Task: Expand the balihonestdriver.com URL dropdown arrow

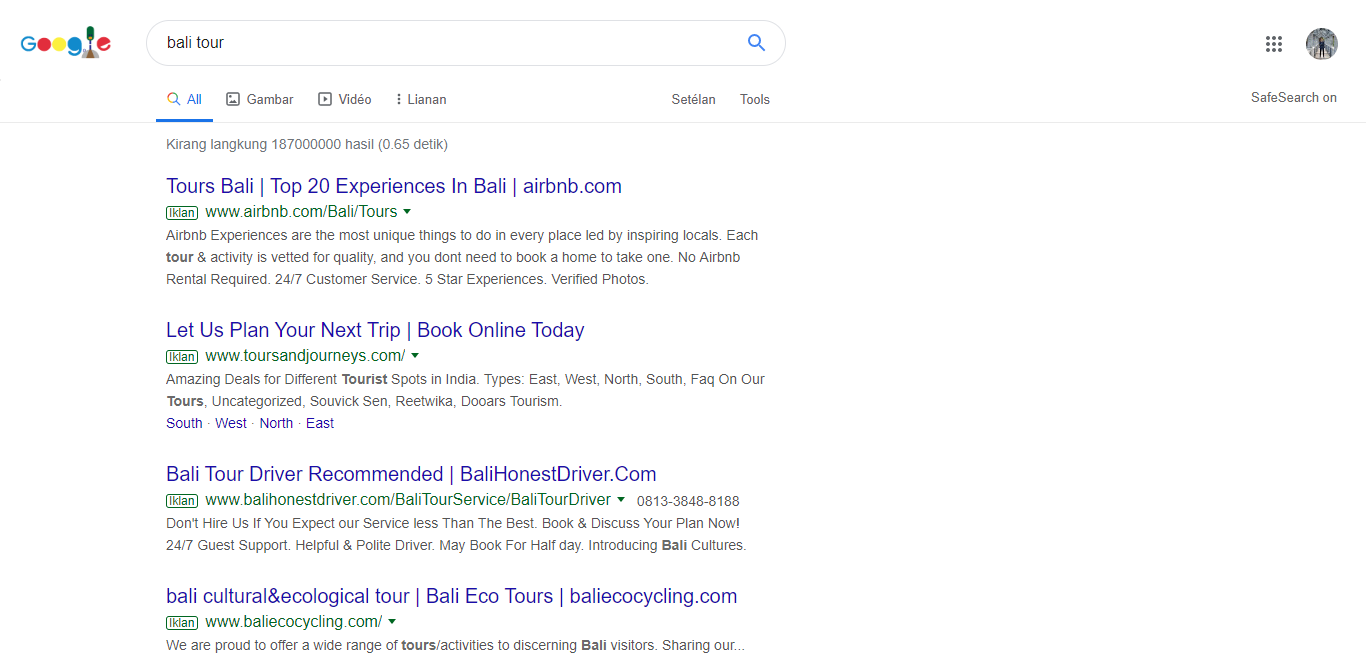Action: [621, 500]
